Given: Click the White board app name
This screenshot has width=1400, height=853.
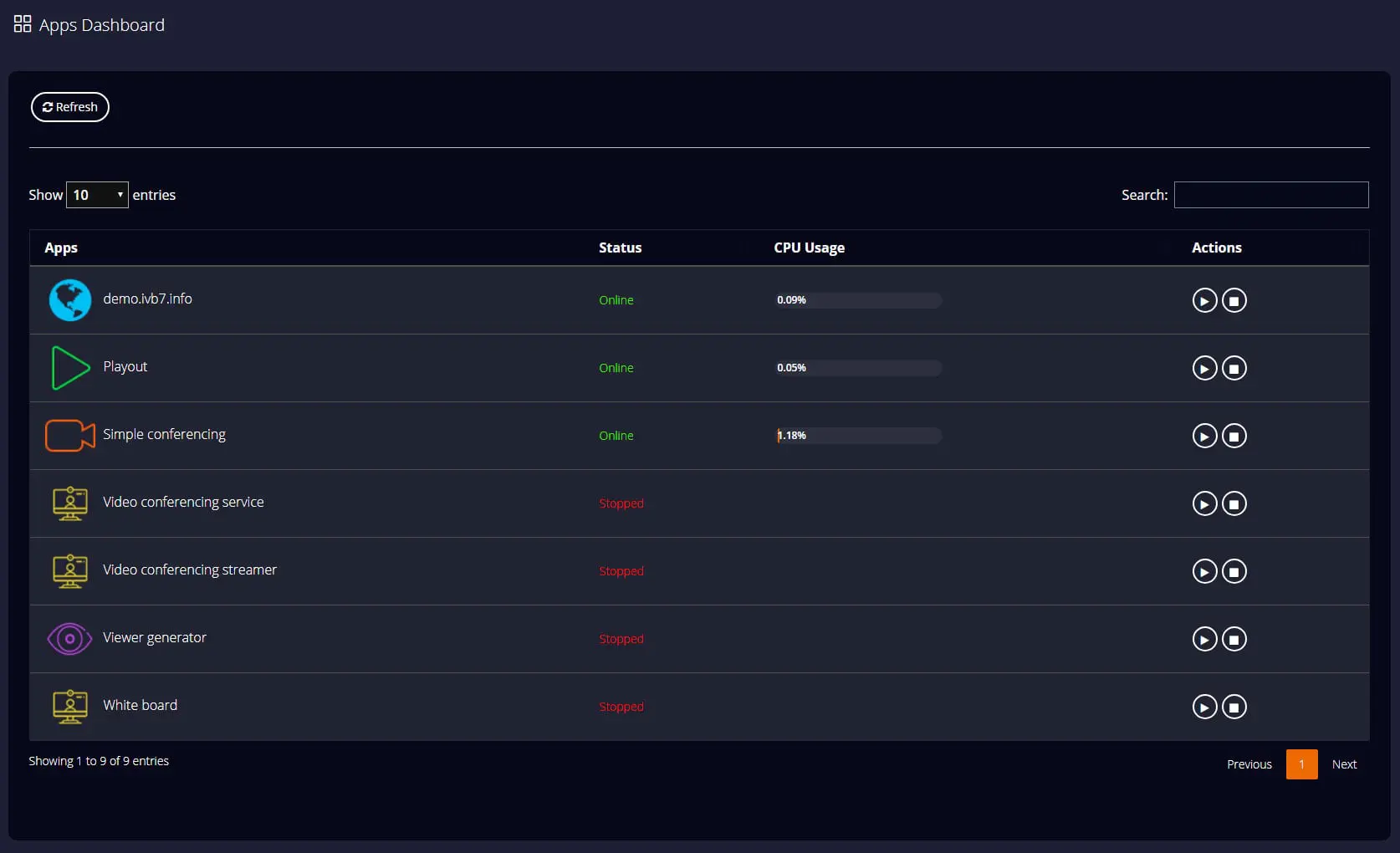Looking at the screenshot, I should tap(140, 705).
